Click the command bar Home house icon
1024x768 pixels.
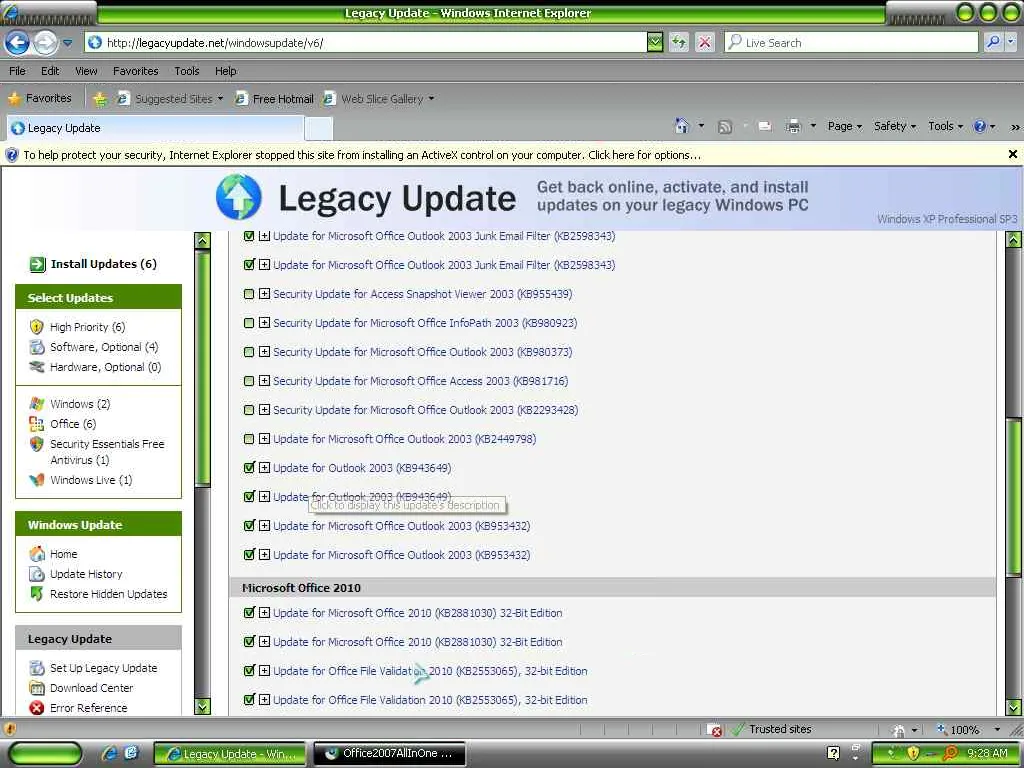pyautogui.click(x=681, y=126)
